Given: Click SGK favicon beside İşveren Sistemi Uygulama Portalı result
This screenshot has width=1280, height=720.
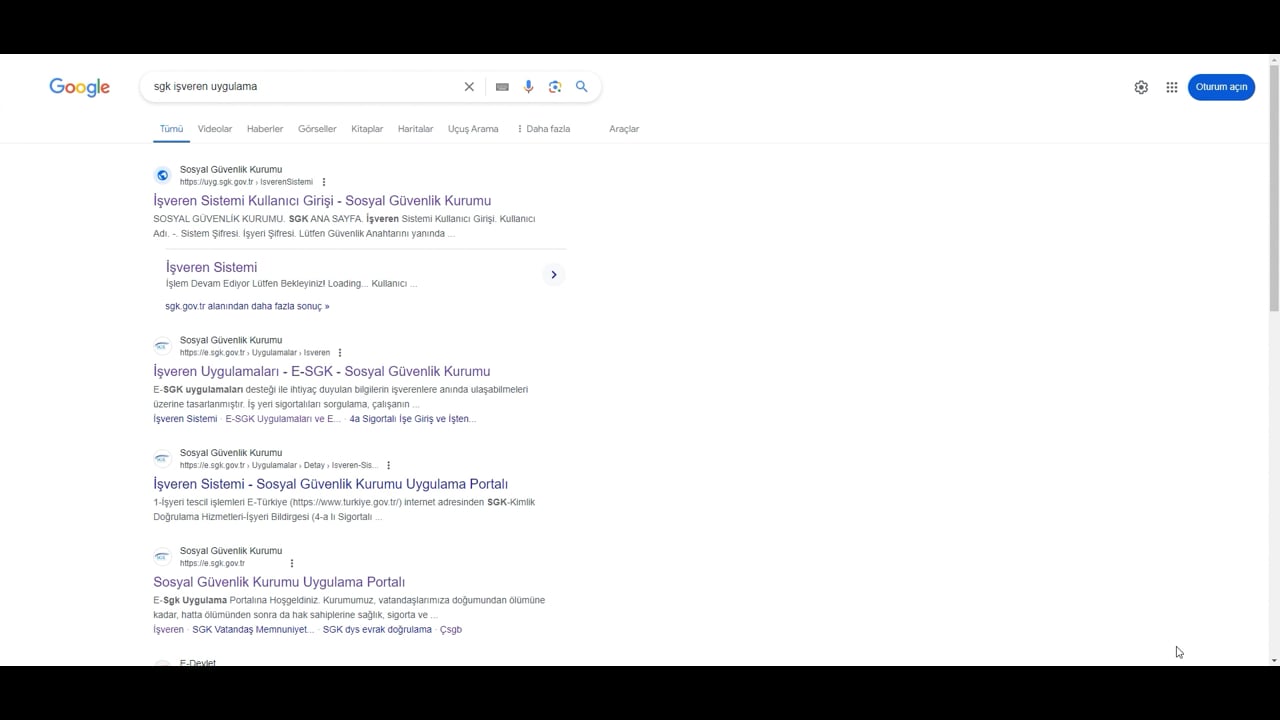Looking at the screenshot, I should tap(163, 459).
